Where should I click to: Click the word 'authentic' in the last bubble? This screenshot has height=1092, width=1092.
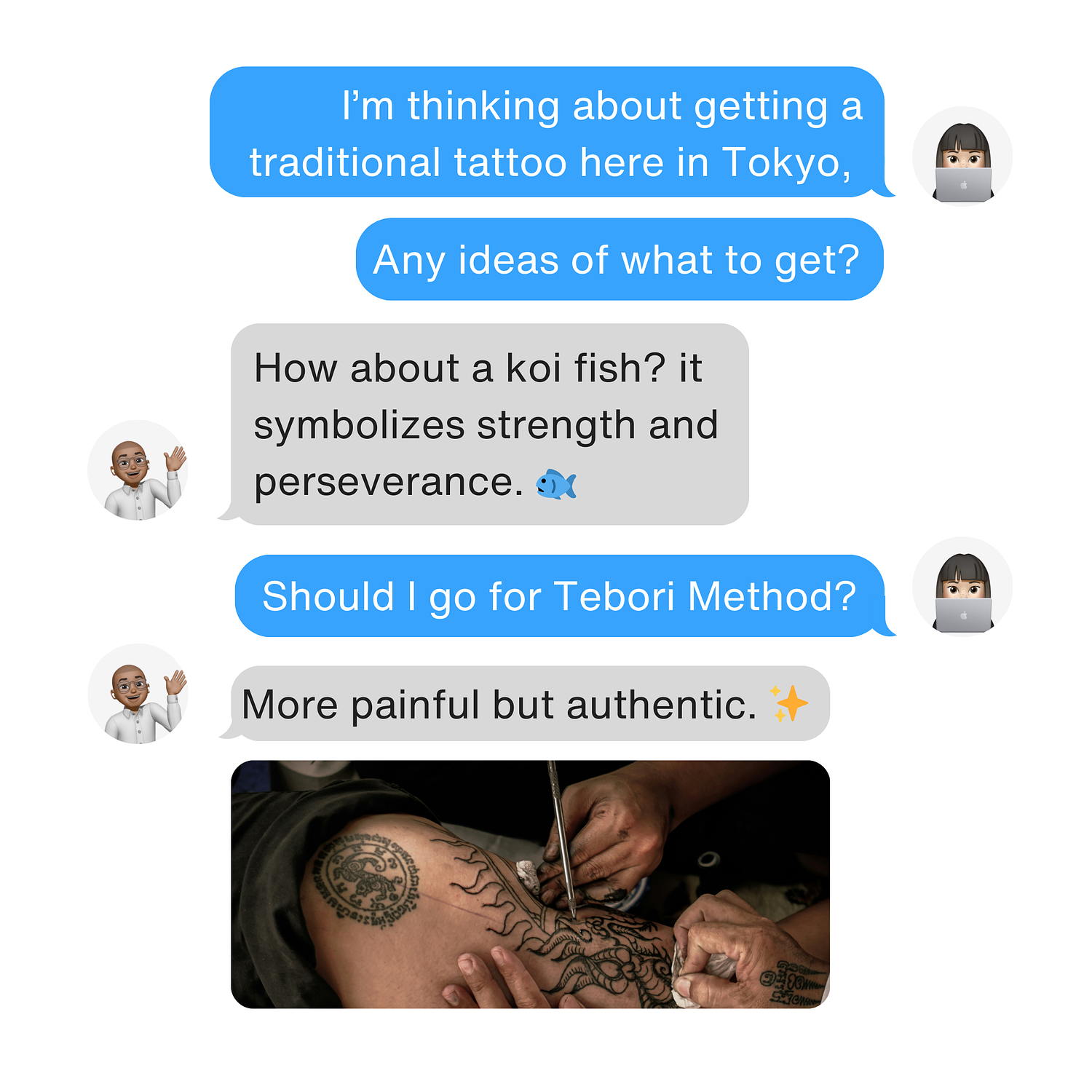[x=662, y=705]
